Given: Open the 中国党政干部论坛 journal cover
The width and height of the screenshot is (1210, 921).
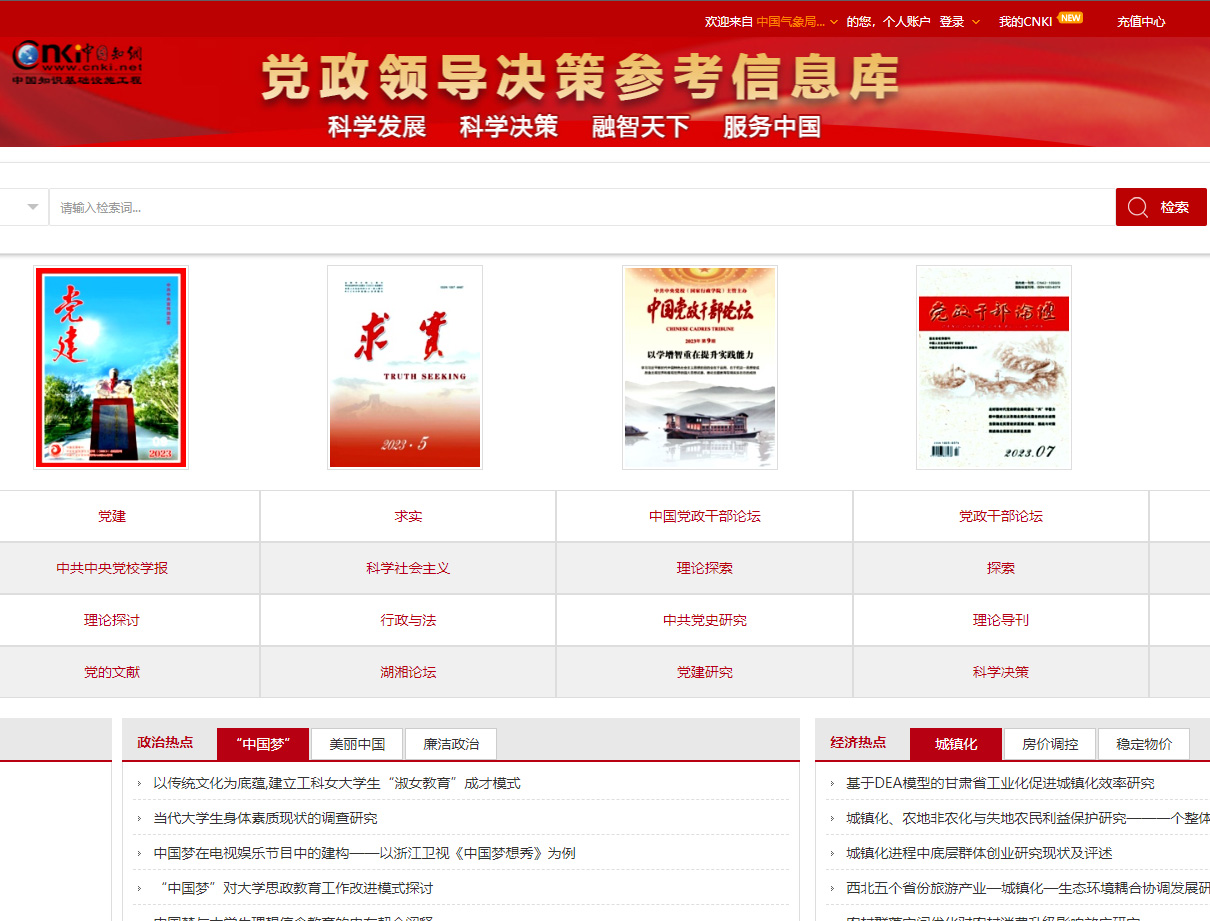Looking at the screenshot, I should tap(699, 367).
